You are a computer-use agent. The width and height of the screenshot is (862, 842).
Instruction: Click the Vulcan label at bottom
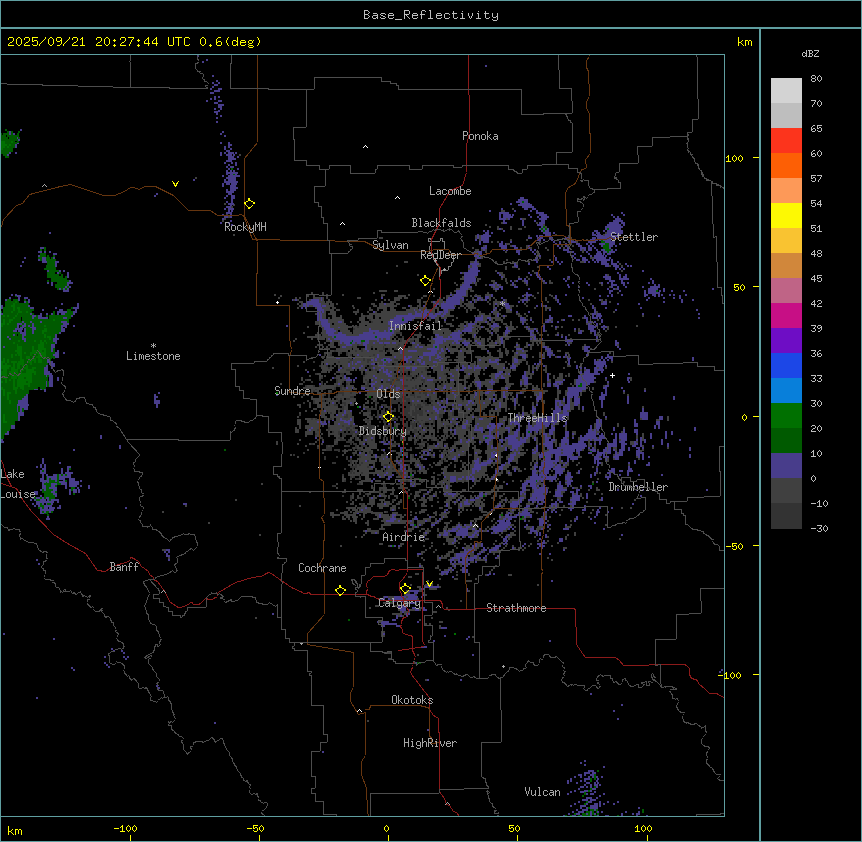[x=542, y=792]
